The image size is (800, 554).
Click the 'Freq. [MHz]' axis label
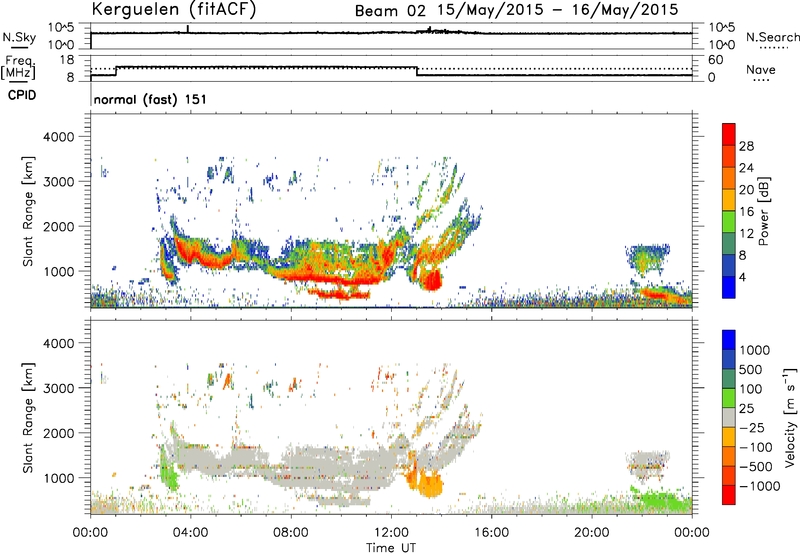click(18, 67)
